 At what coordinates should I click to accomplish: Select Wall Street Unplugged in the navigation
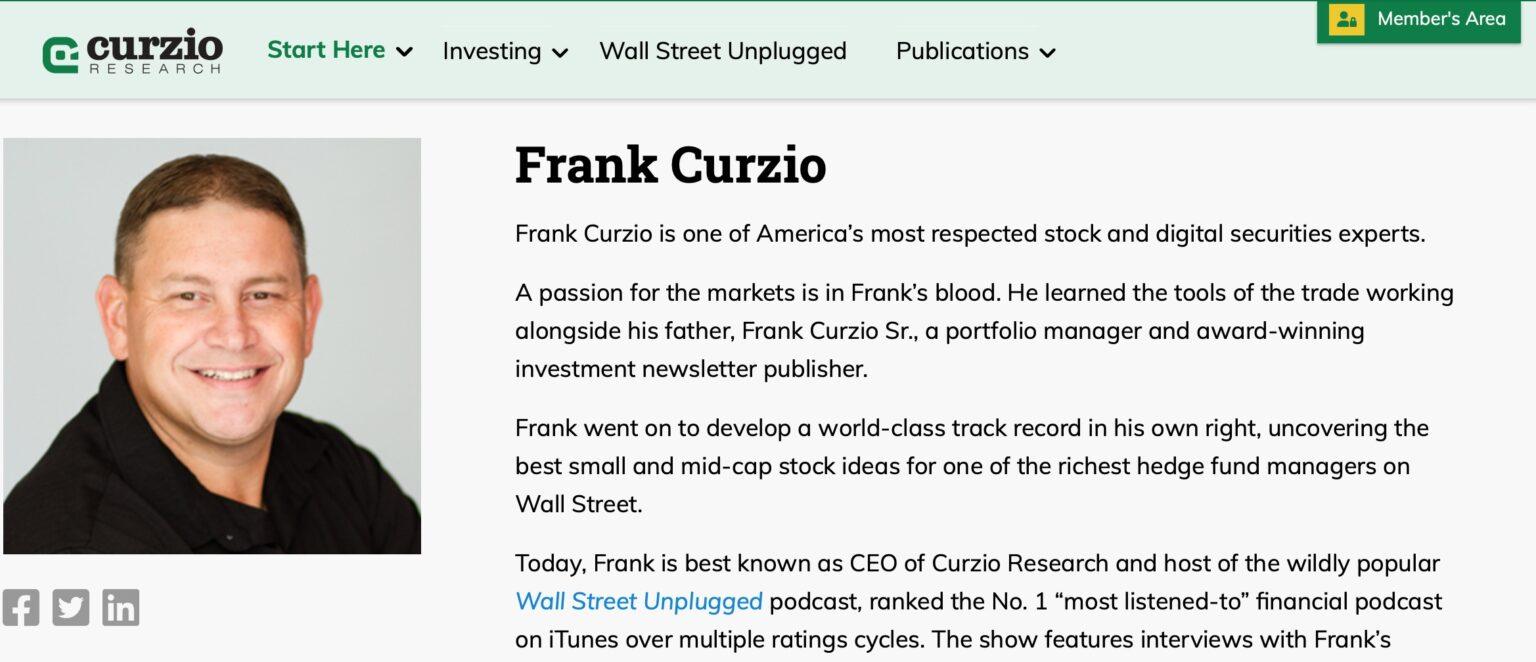722,51
